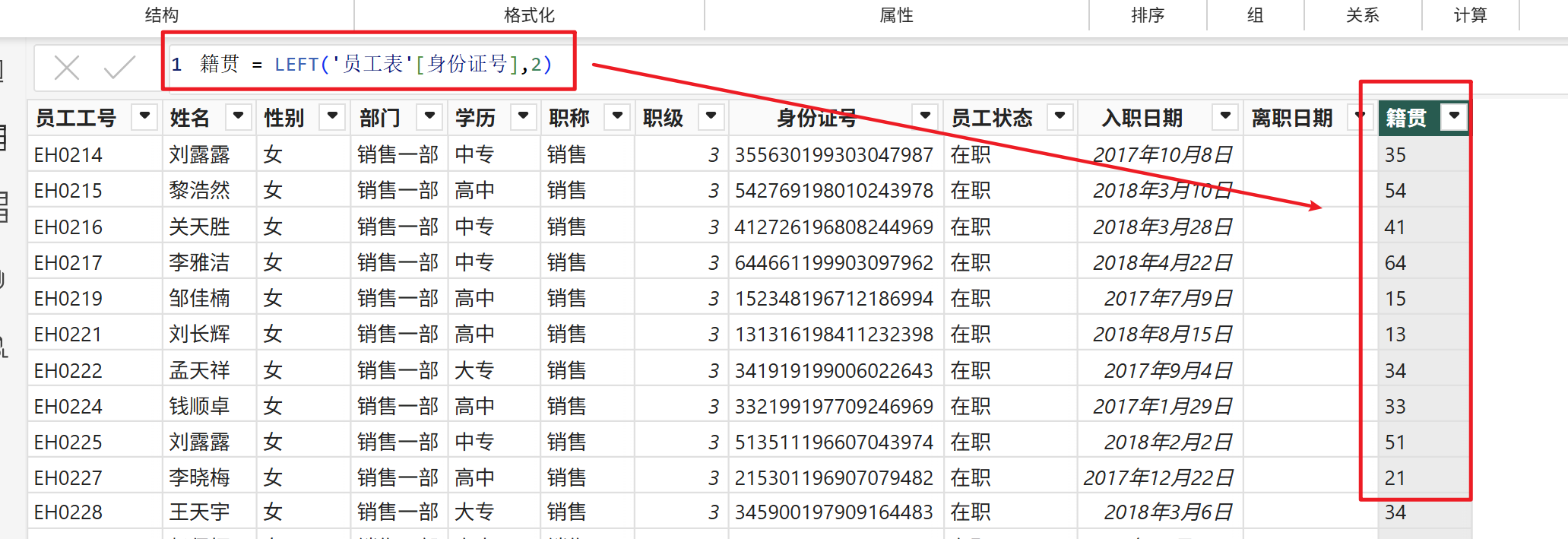The image size is (1568, 539).
Task: Select the name cell 孟天祥
Action: (199, 371)
